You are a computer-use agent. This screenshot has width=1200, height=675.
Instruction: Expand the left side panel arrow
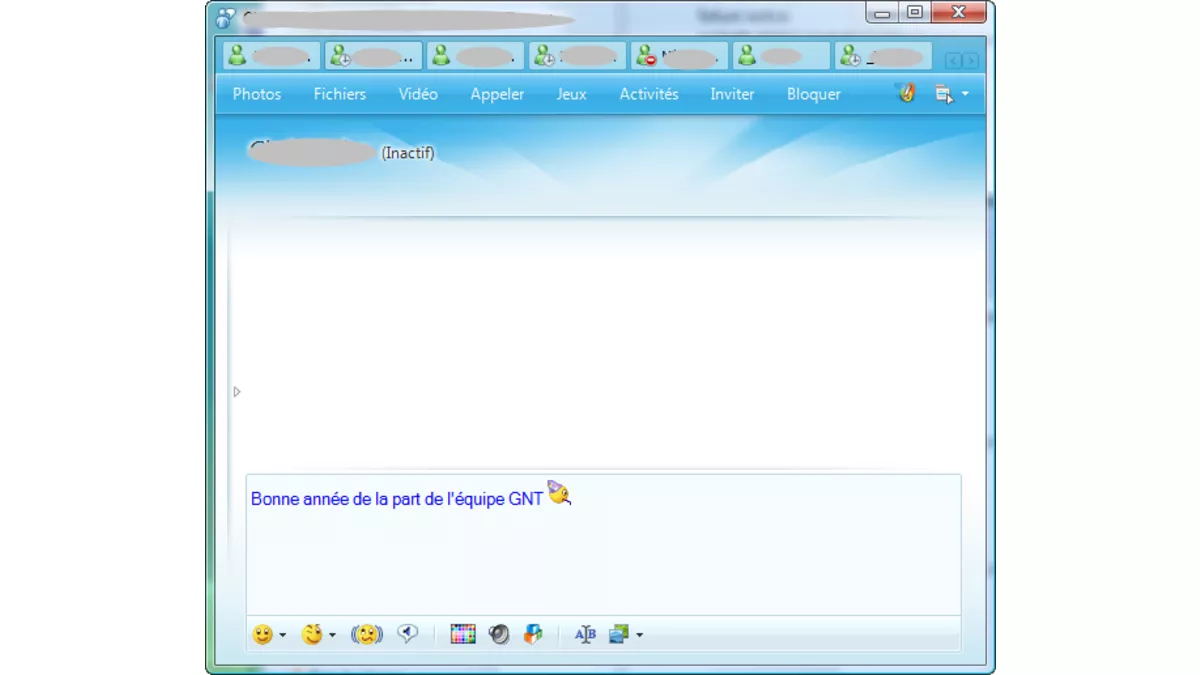click(x=237, y=391)
